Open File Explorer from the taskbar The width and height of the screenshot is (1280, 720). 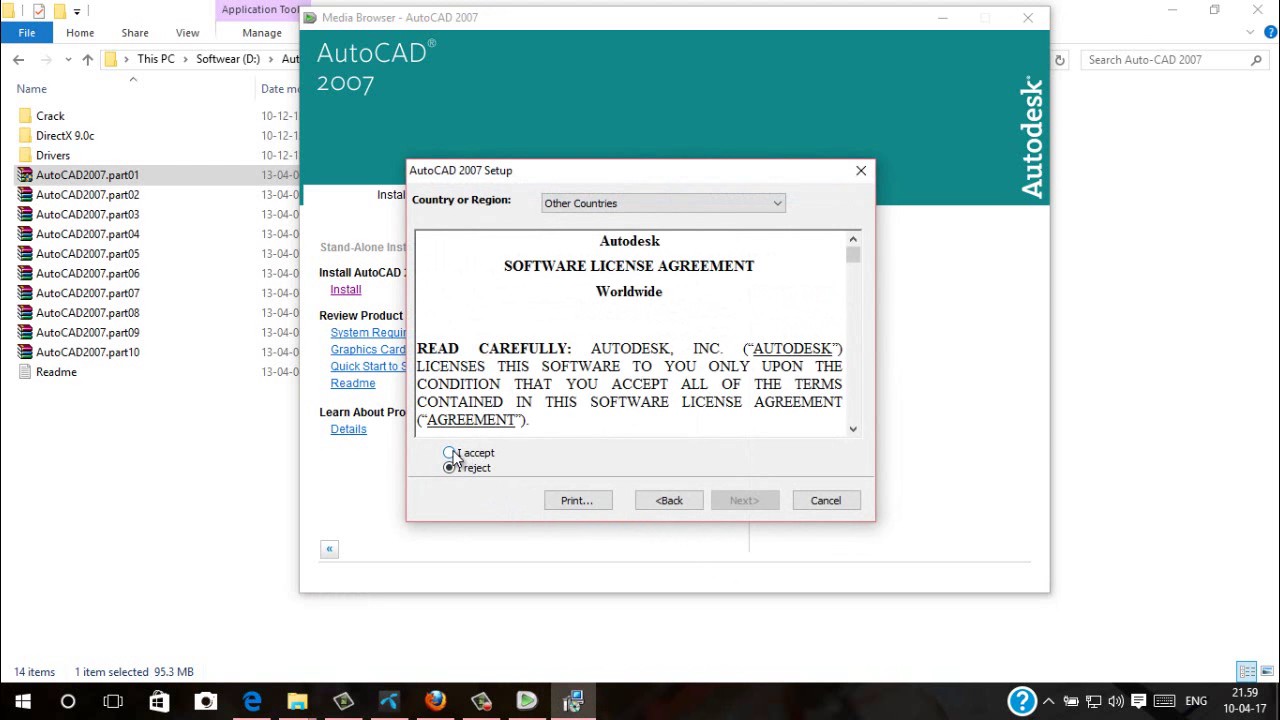pos(297,701)
